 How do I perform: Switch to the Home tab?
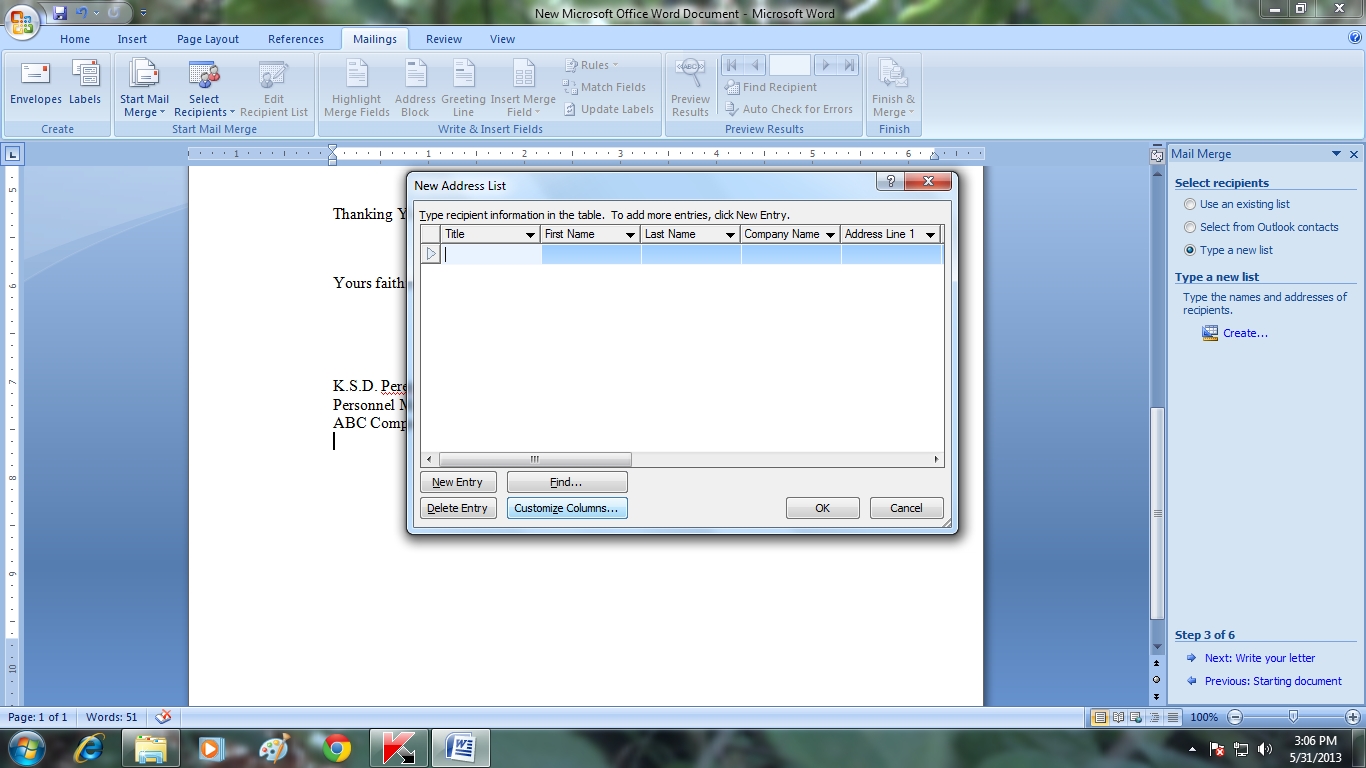coord(75,39)
